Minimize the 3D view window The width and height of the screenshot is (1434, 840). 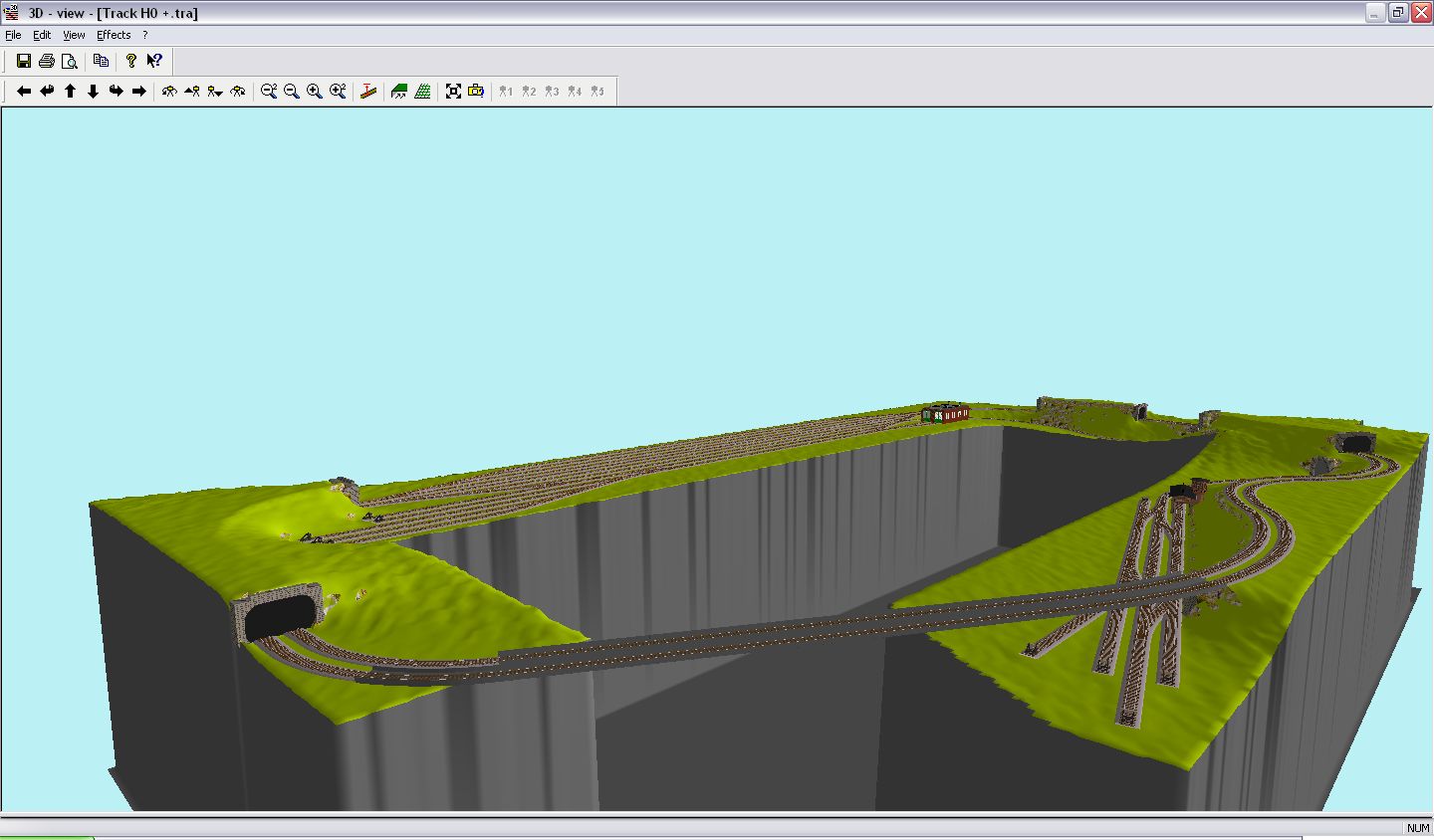point(1375,13)
